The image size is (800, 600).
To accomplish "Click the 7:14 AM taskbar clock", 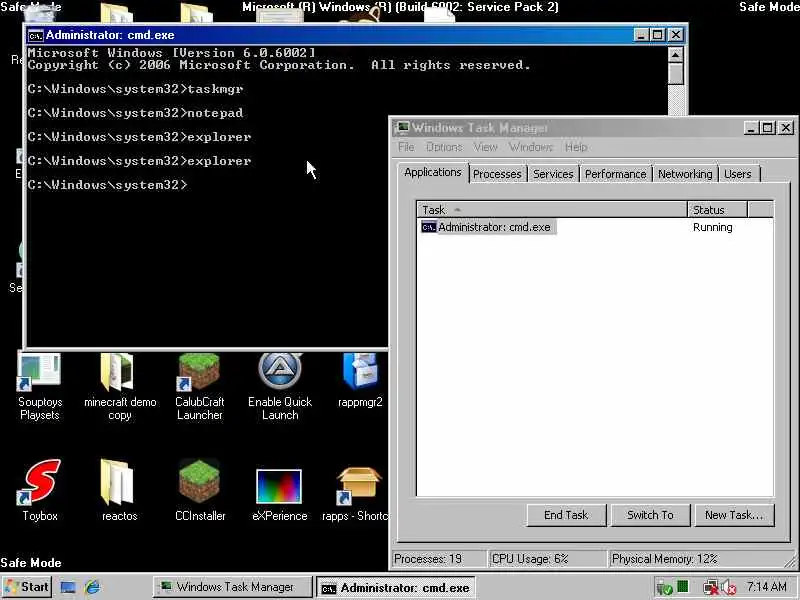I will click(x=766, y=587).
